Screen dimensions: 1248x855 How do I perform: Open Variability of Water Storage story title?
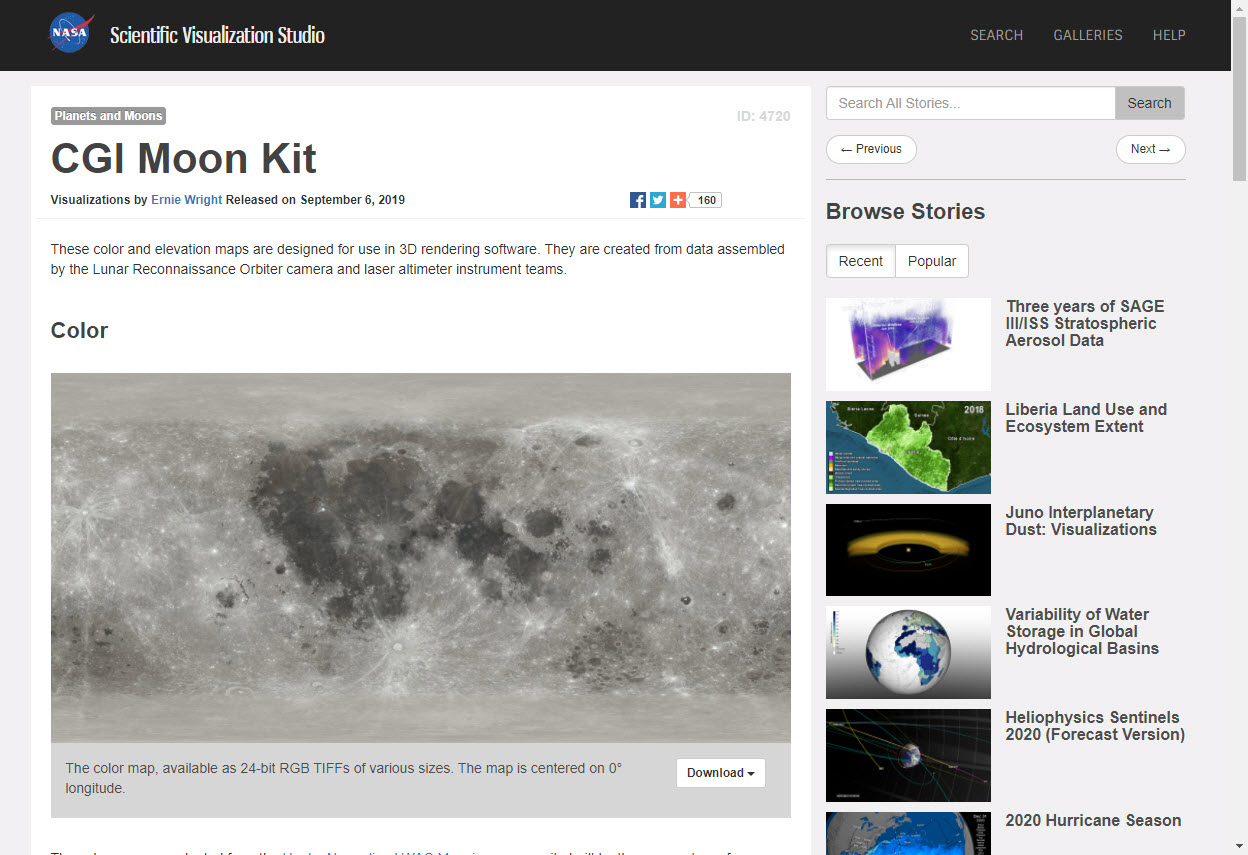1082,631
